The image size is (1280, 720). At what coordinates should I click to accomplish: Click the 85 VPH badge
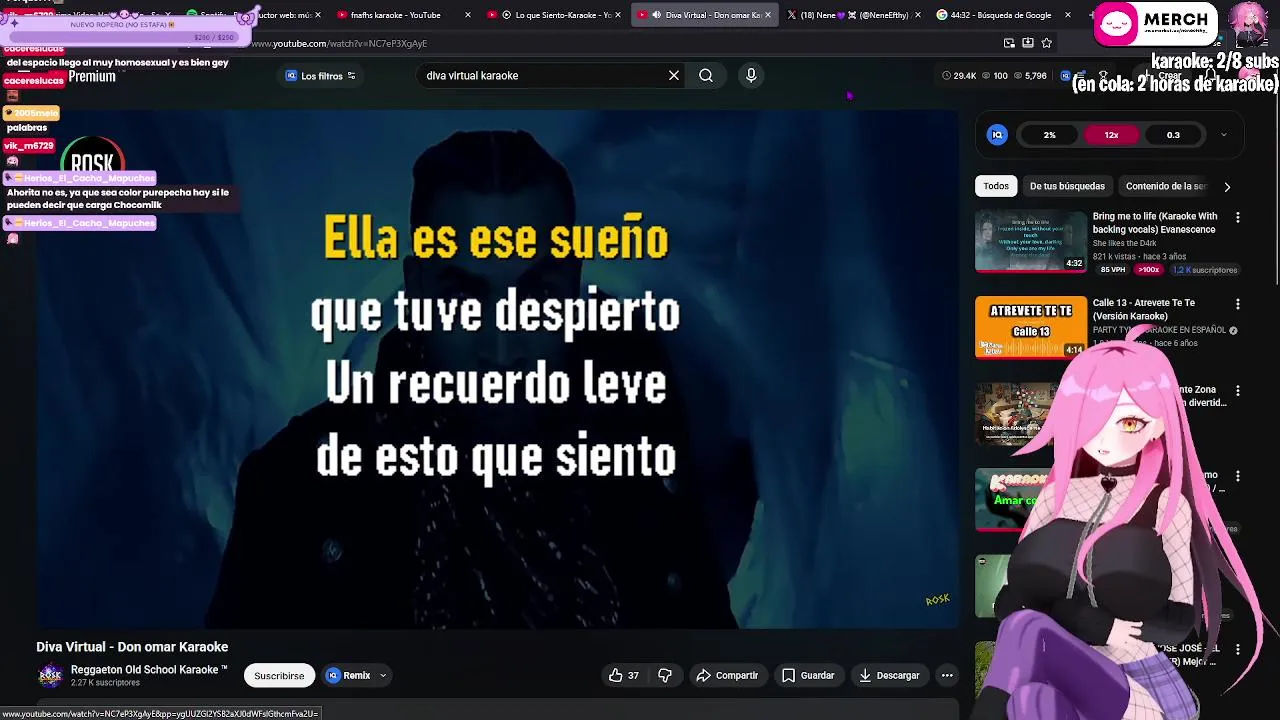pyautogui.click(x=1112, y=270)
